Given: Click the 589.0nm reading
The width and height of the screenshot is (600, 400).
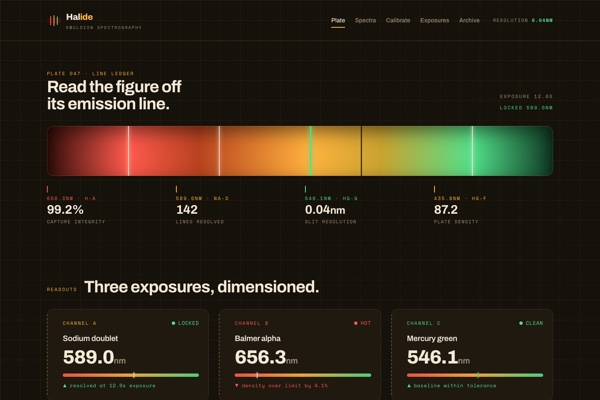Looking at the screenshot, I should click(x=94, y=358).
